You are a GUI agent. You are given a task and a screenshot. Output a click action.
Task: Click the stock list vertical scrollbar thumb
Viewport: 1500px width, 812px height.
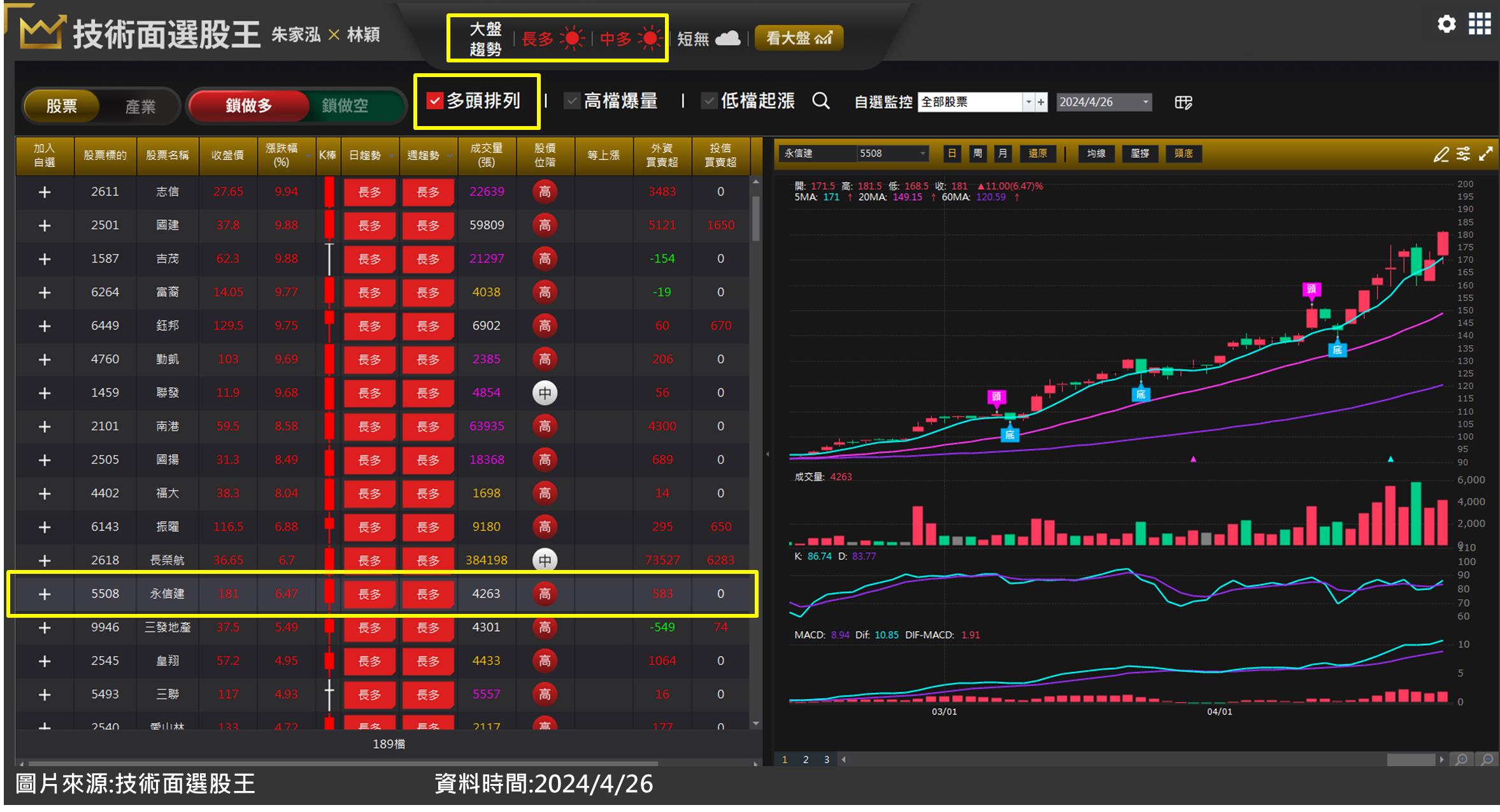pos(755,218)
